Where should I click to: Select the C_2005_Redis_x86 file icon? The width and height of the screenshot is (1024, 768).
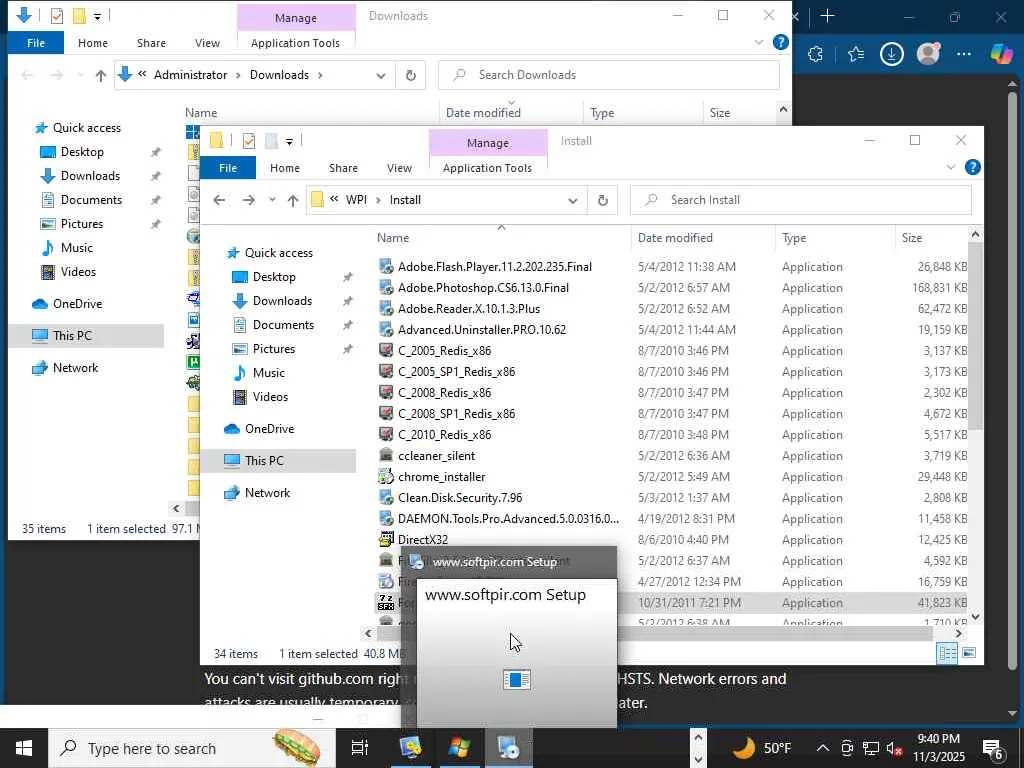coord(386,350)
